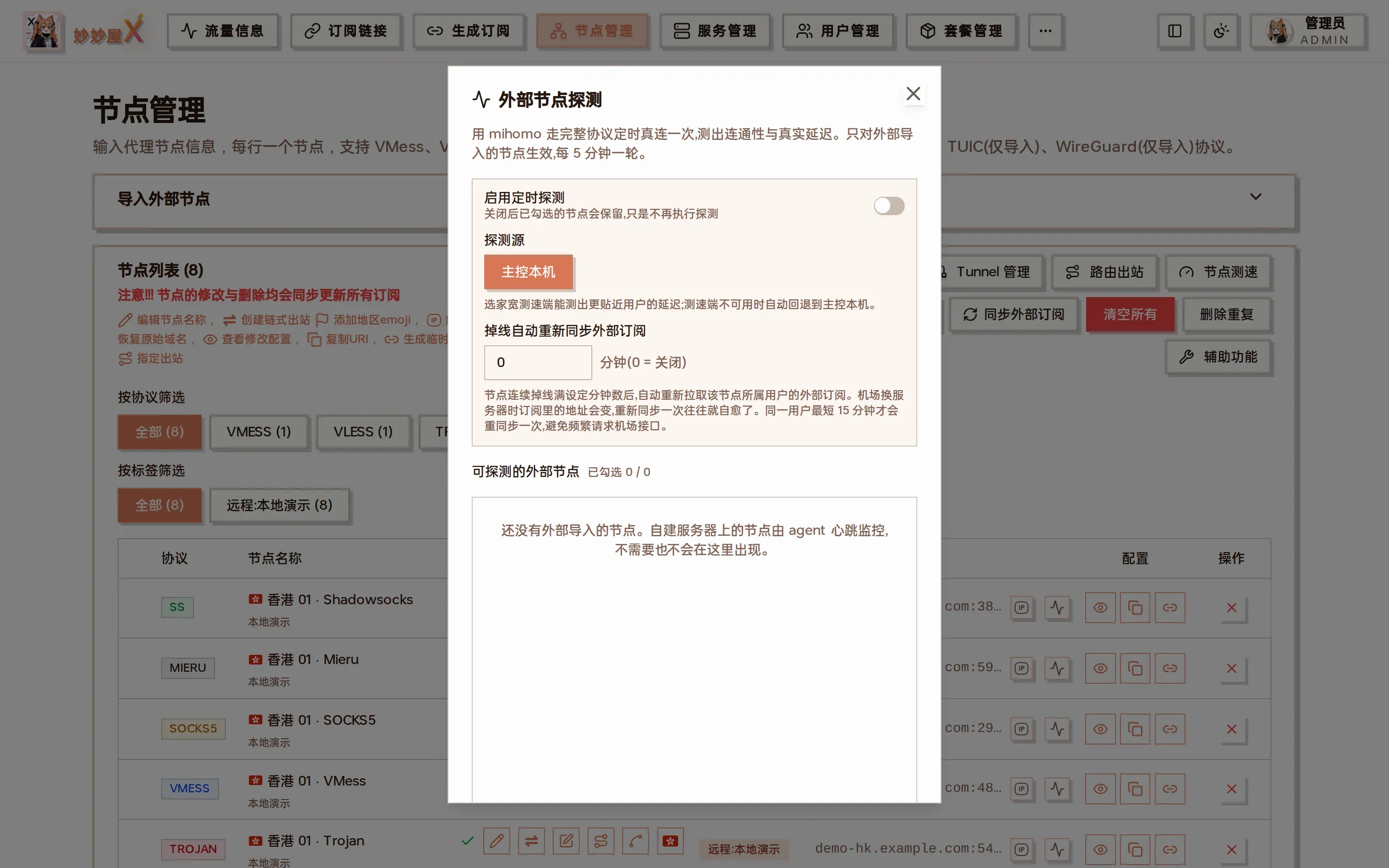Copy URI icon in Mieru row
The height and width of the screenshot is (868, 1389).
[1135, 668]
